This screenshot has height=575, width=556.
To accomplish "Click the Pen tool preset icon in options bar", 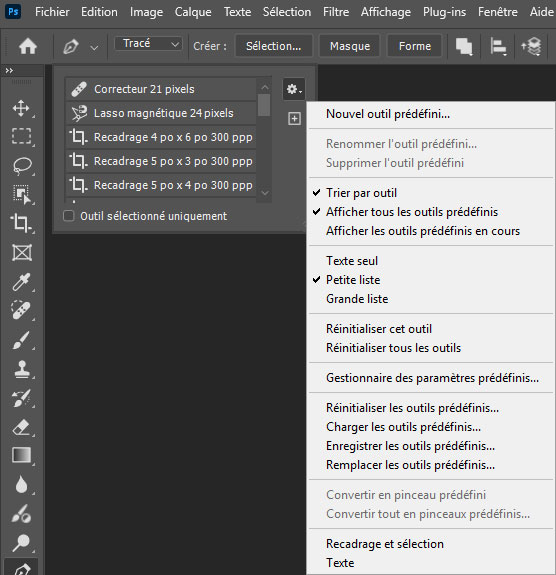I will [71, 47].
